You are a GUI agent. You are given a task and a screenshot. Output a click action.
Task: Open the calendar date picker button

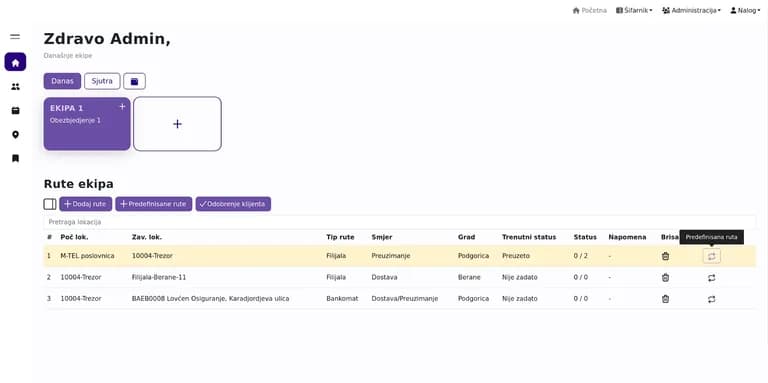[x=134, y=81]
